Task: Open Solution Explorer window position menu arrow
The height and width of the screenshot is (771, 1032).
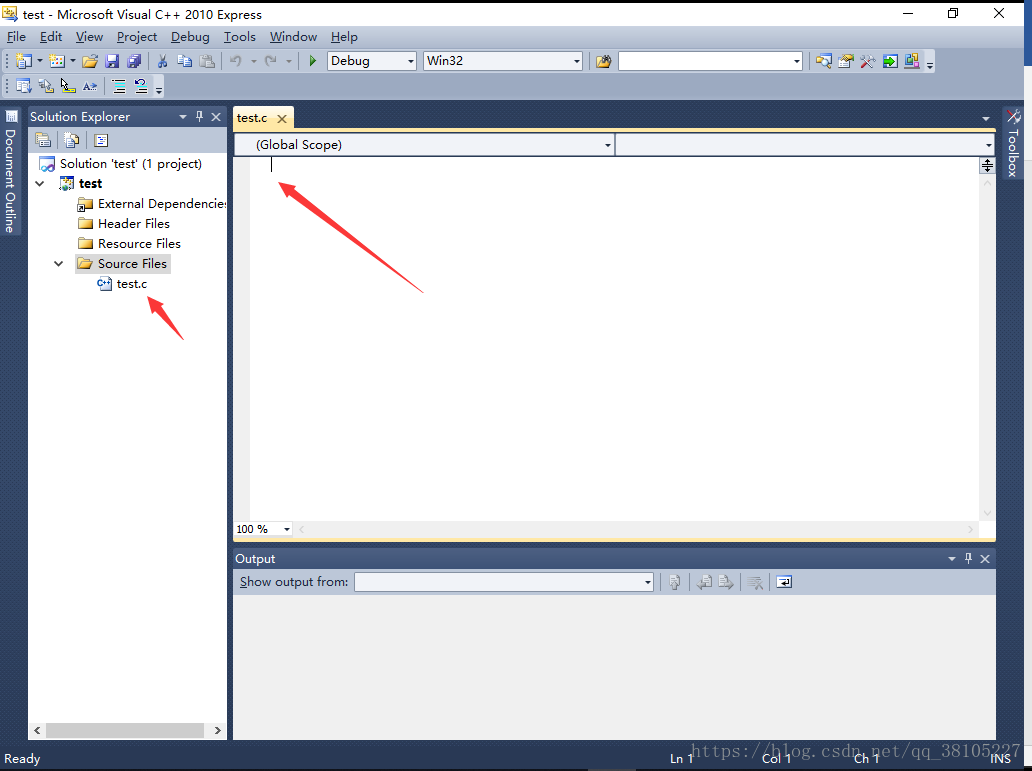Action: coord(183,117)
